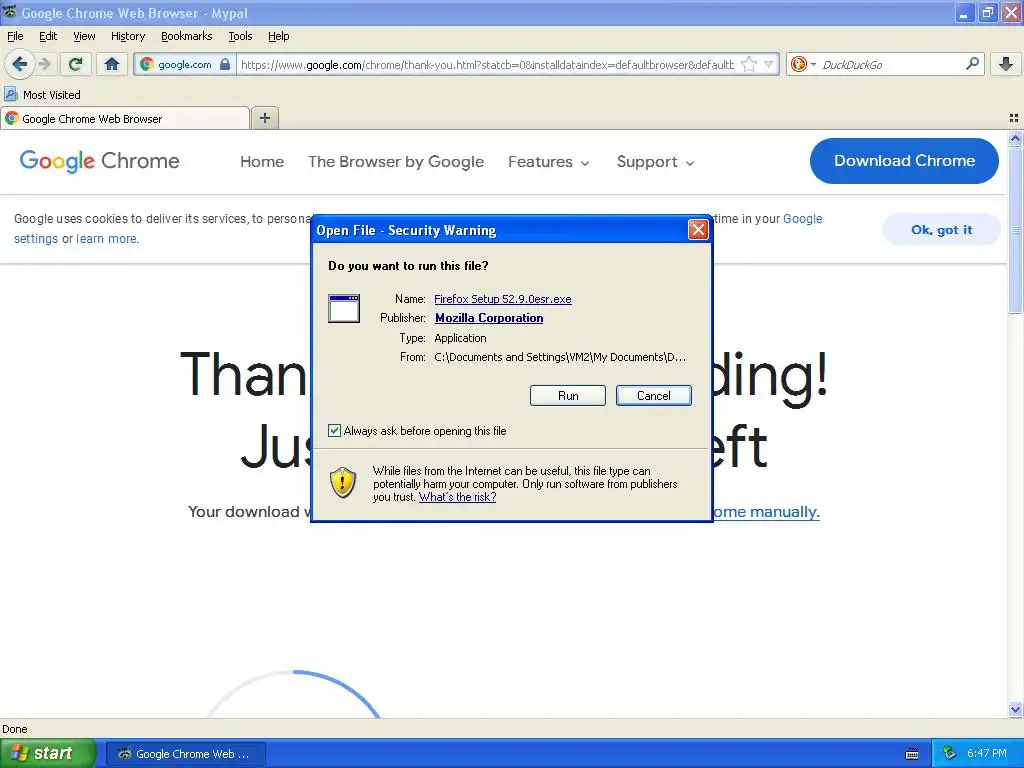Bookmark this page with the star icon

749,64
